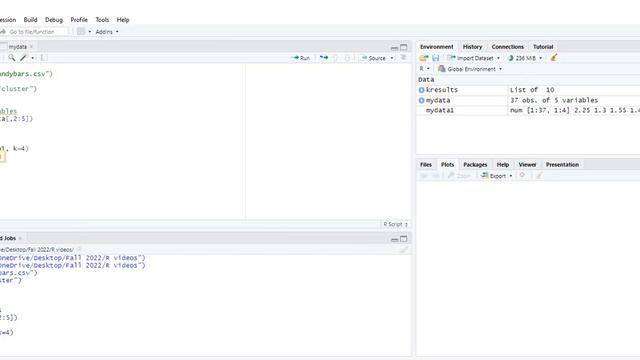The width and height of the screenshot is (640, 360).
Task: Click the clear all plots broom icon
Action: [x=539, y=176]
